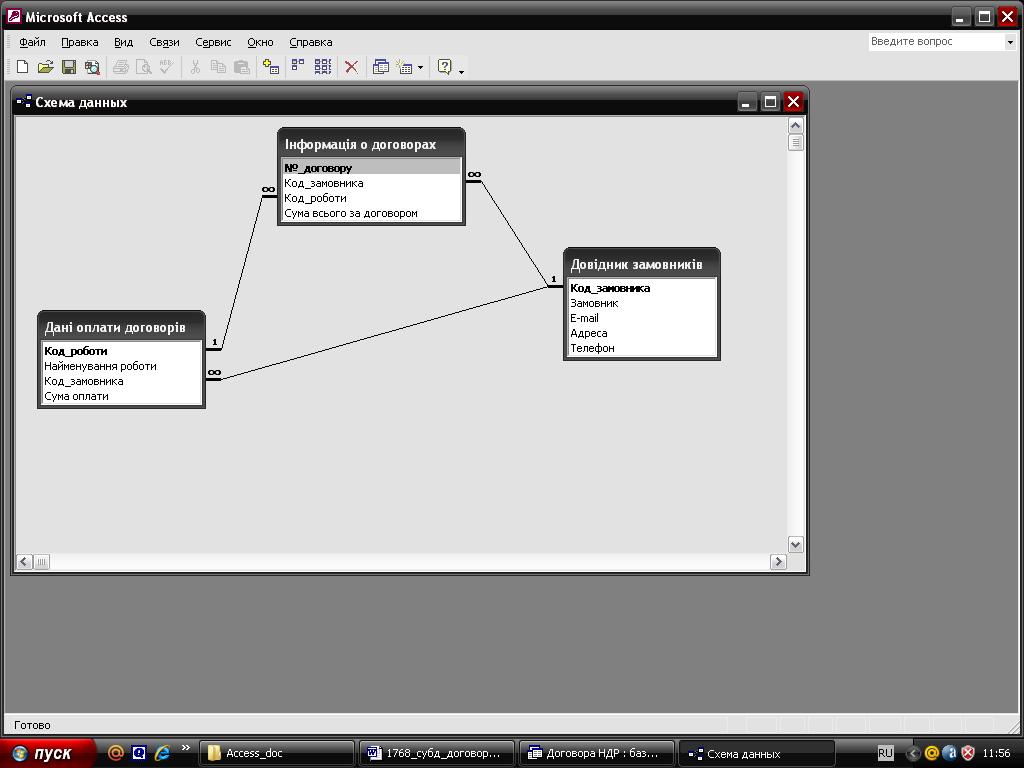The width and height of the screenshot is (1024, 768).
Task: Click the Show Direct Relationships icon
Action: [x=298, y=67]
